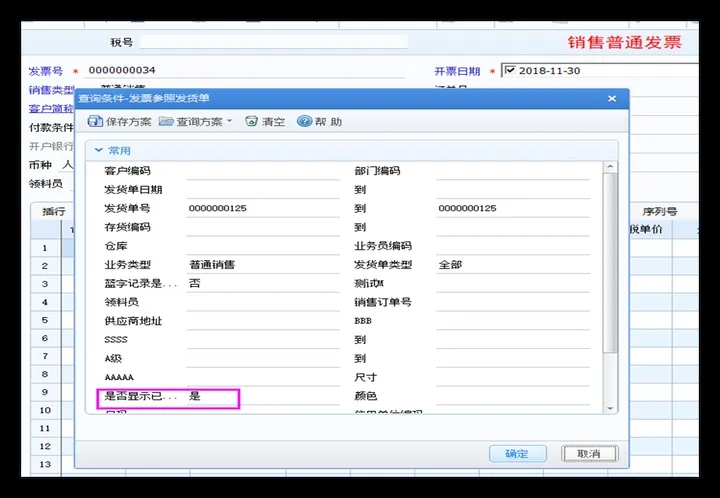720x498 pixels.
Task: Click the dialog's vertical scrollbar thumb
Action: pyautogui.click(x=610, y=263)
